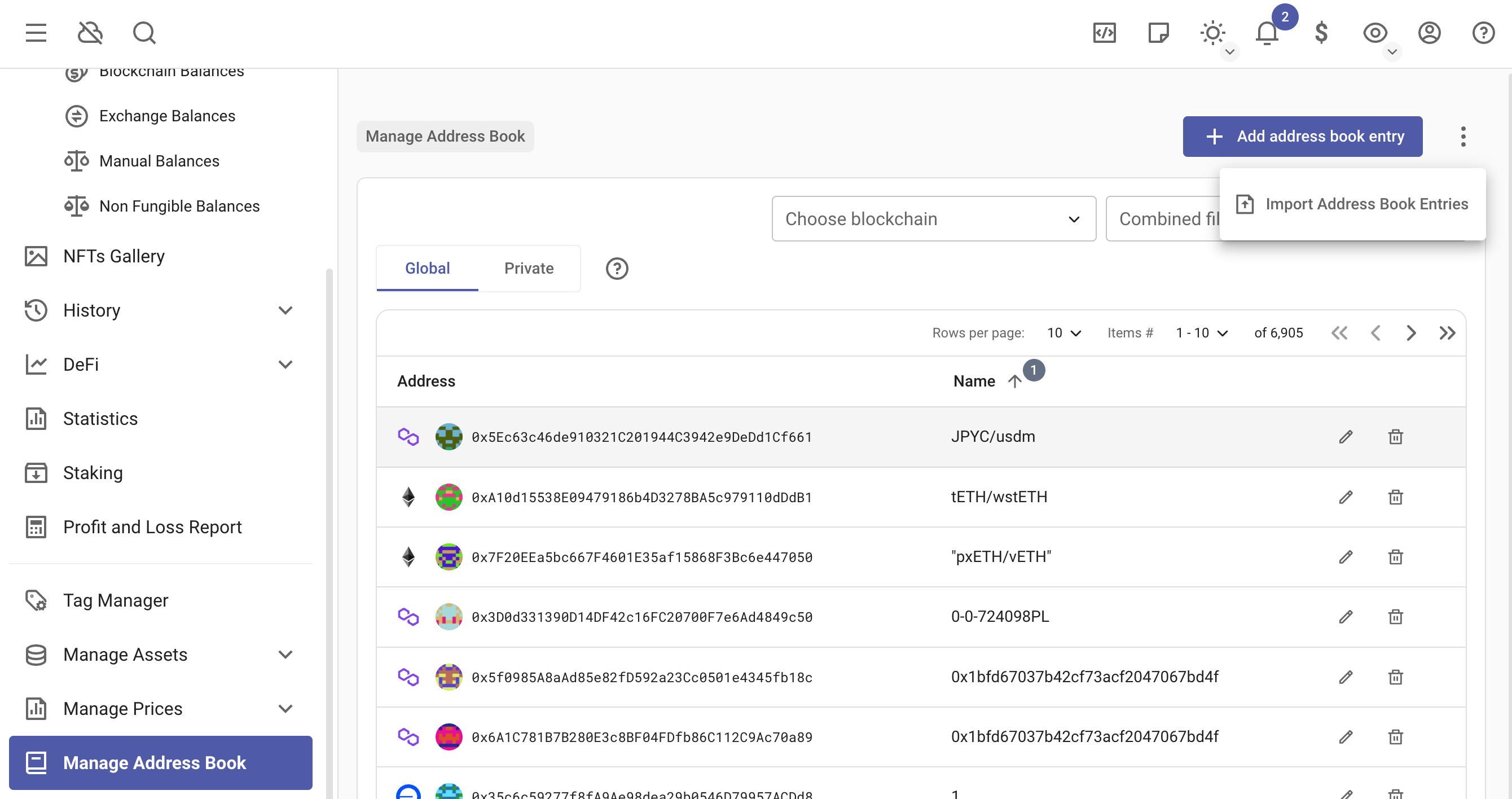
Task: Delete the 0-0-724098PL entry
Action: pos(1396,616)
